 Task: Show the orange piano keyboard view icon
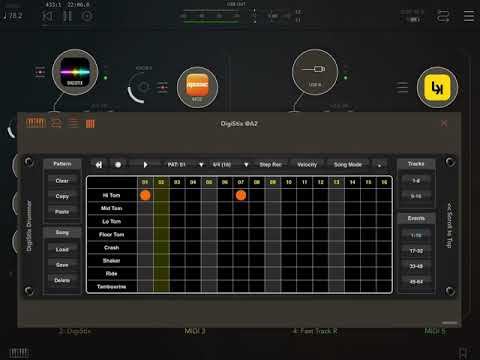click(x=36, y=123)
